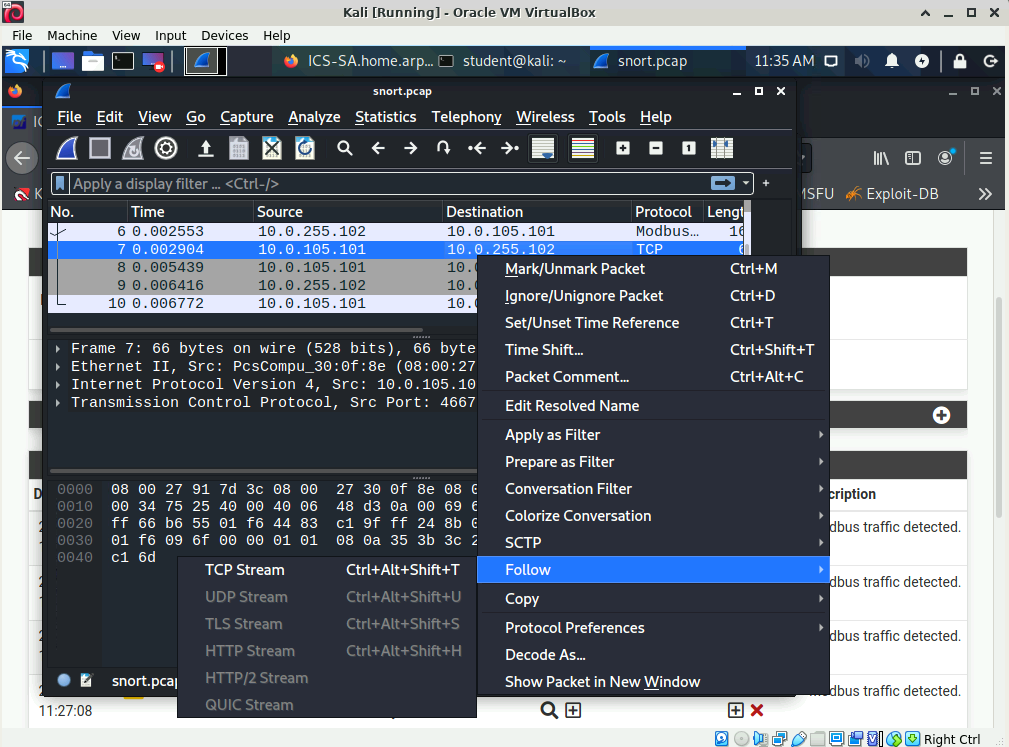The image size is (1009, 747).
Task: Reset Wireshark text to normal size
Action: coord(689,149)
